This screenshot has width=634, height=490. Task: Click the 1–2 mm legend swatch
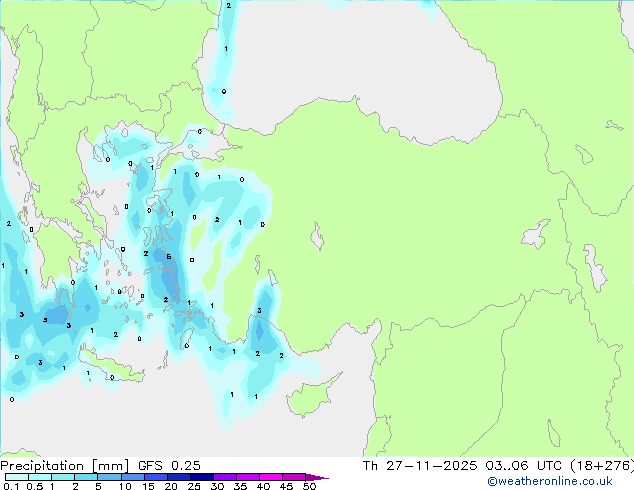tap(63, 477)
